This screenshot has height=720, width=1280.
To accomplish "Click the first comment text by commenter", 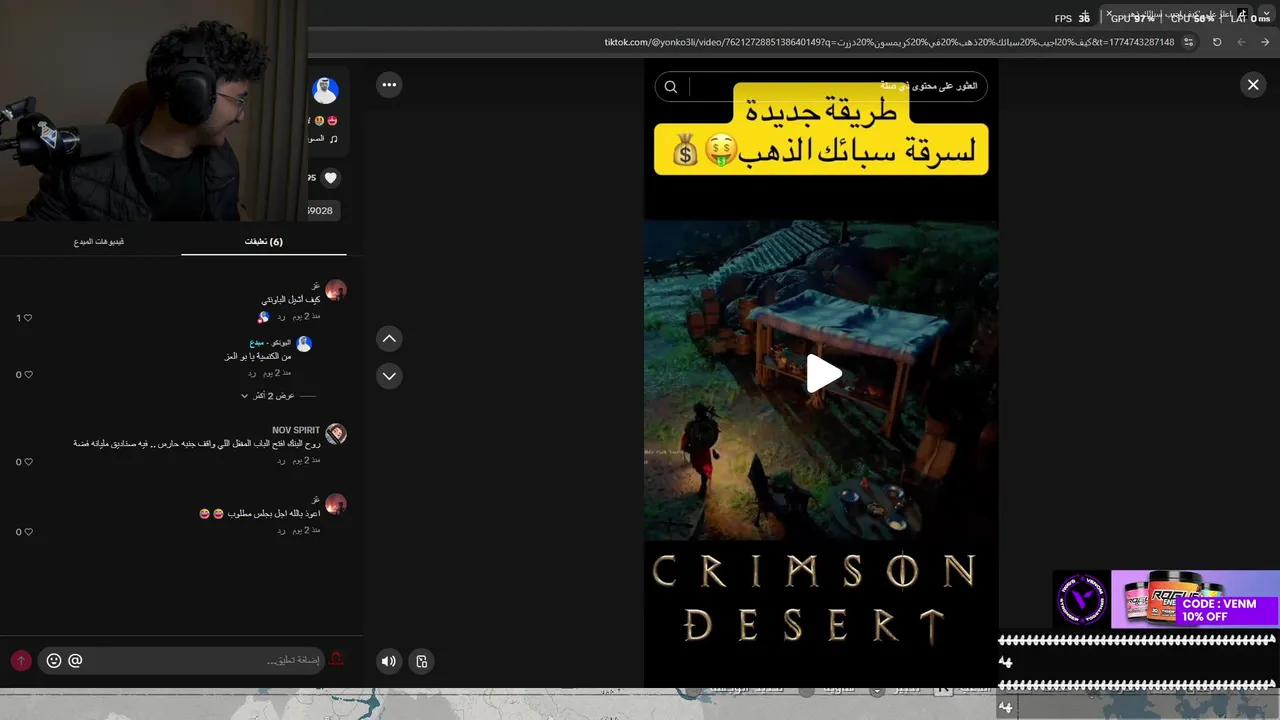I will point(291,300).
